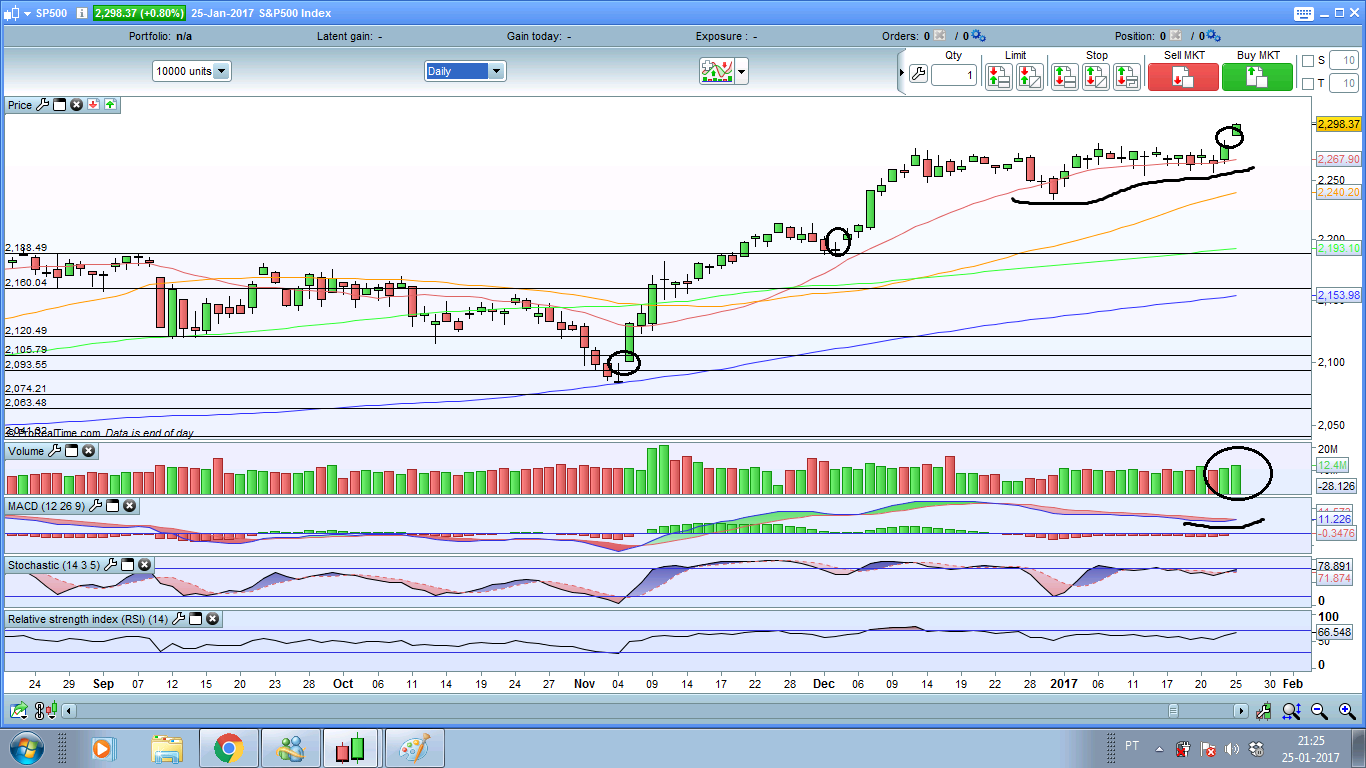Image resolution: width=1366 pixels, height=768 pixels.
Task: Enable the T checkbox
Action: (x=1308, y=84)
